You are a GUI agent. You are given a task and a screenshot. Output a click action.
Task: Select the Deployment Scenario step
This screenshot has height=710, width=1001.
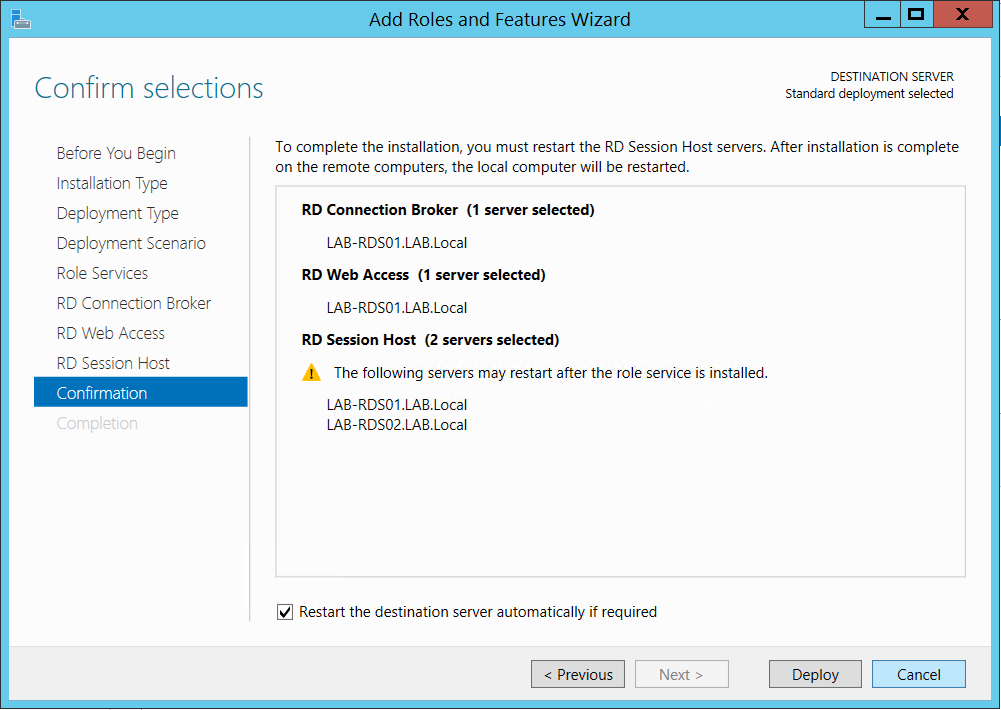[131, 243]
